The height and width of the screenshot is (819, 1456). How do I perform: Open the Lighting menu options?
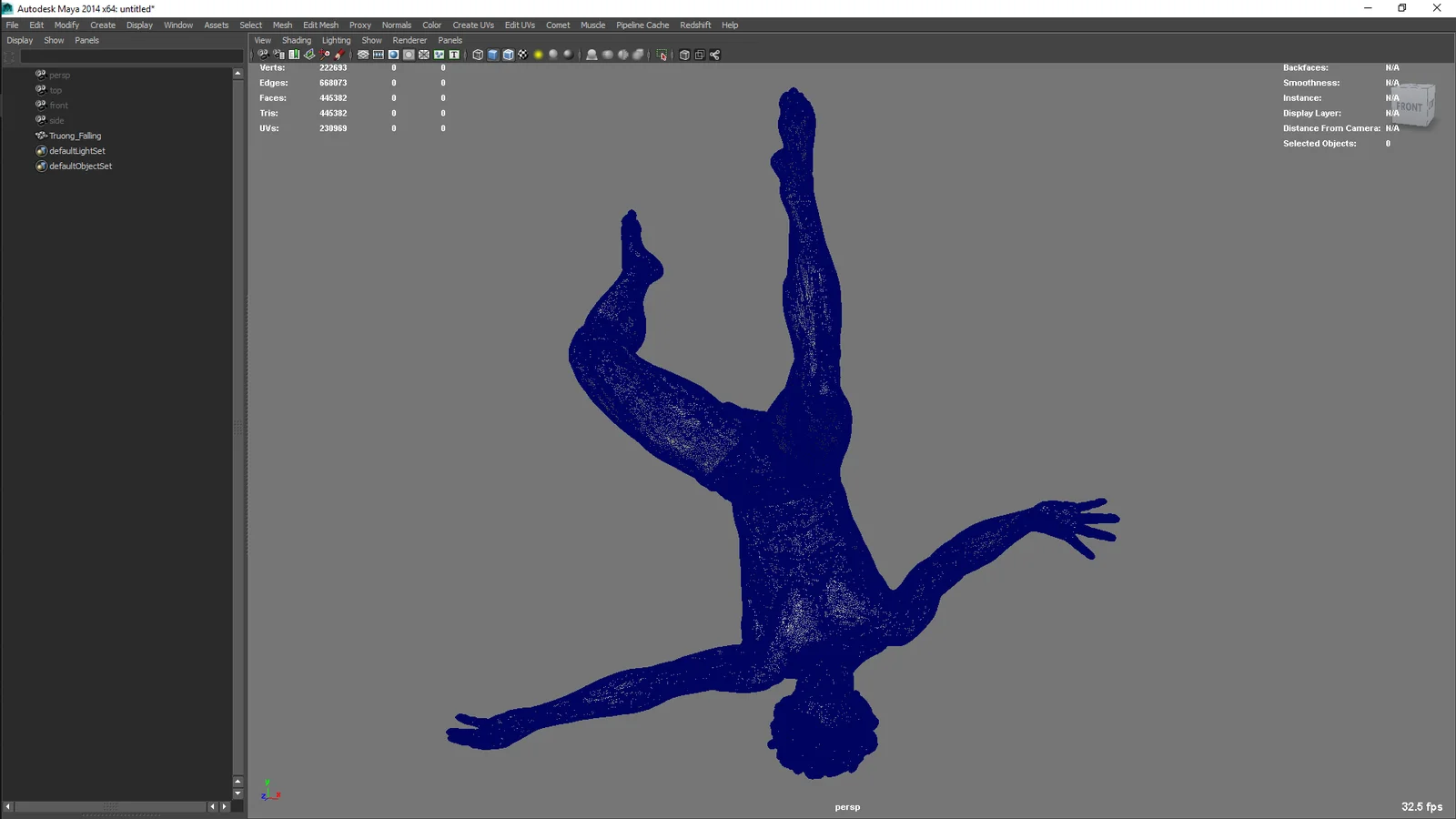pos(336,40)
